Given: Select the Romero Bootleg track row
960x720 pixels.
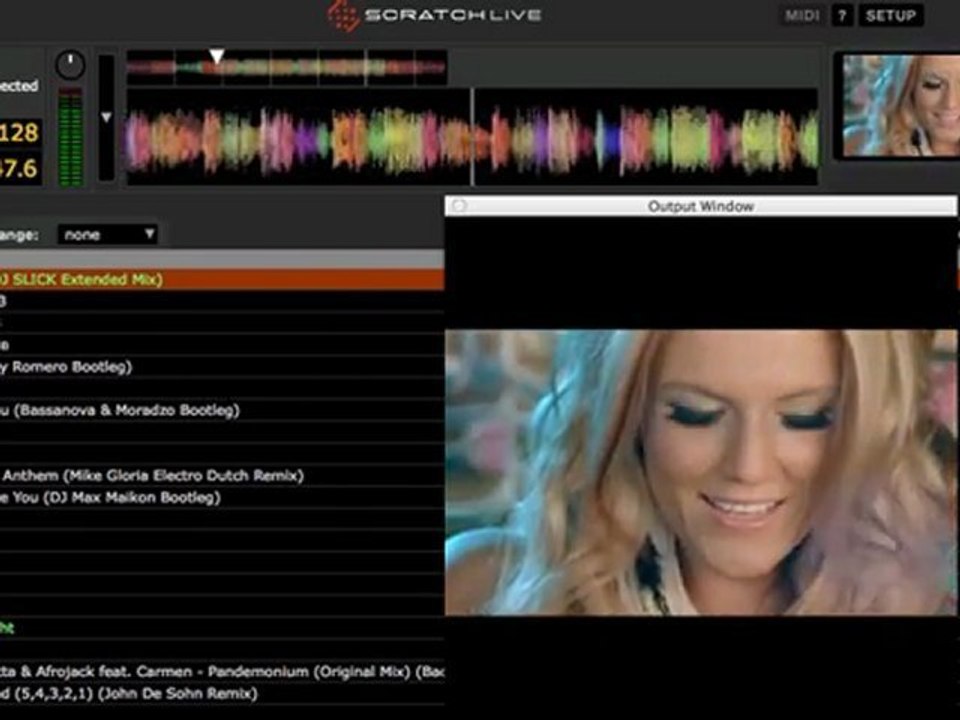Looking at the screenshot, I should 222,367.
